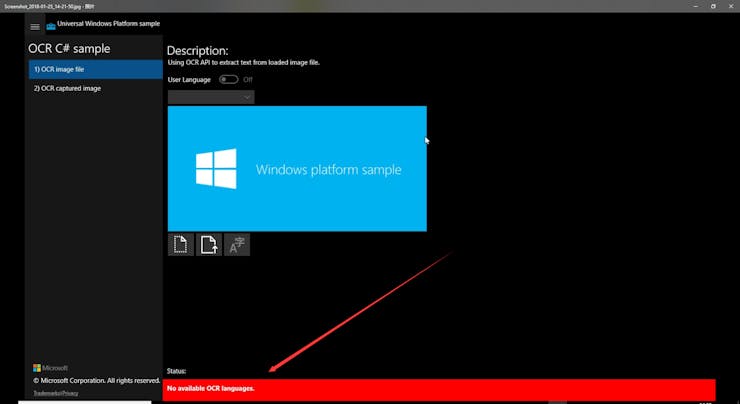This screenshot has height=404, width=740.
Task: Close the photo viewer window
Action: click(730, 6)
